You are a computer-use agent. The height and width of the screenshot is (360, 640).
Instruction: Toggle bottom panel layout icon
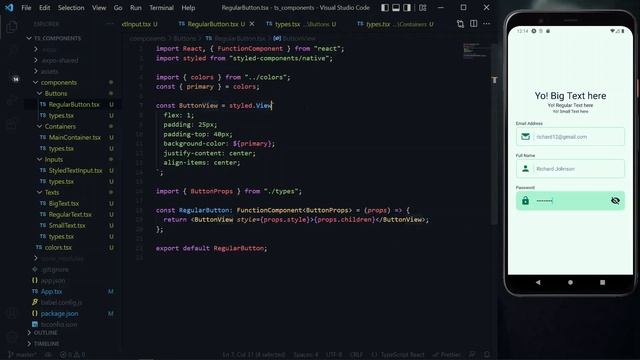396,8
